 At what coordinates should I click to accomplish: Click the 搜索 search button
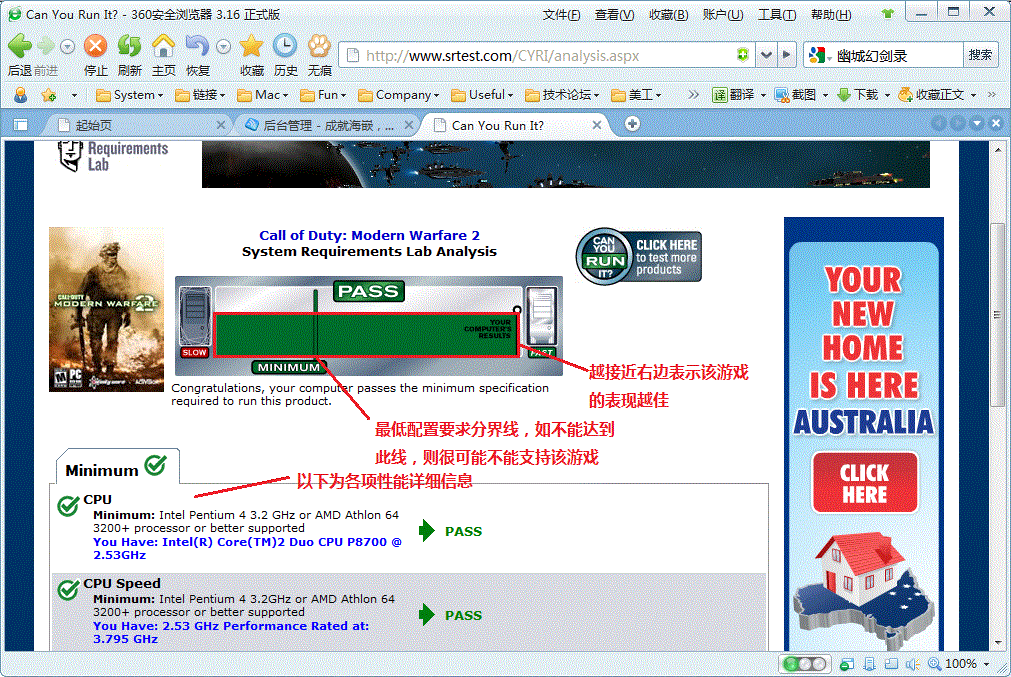coord(980,55)
